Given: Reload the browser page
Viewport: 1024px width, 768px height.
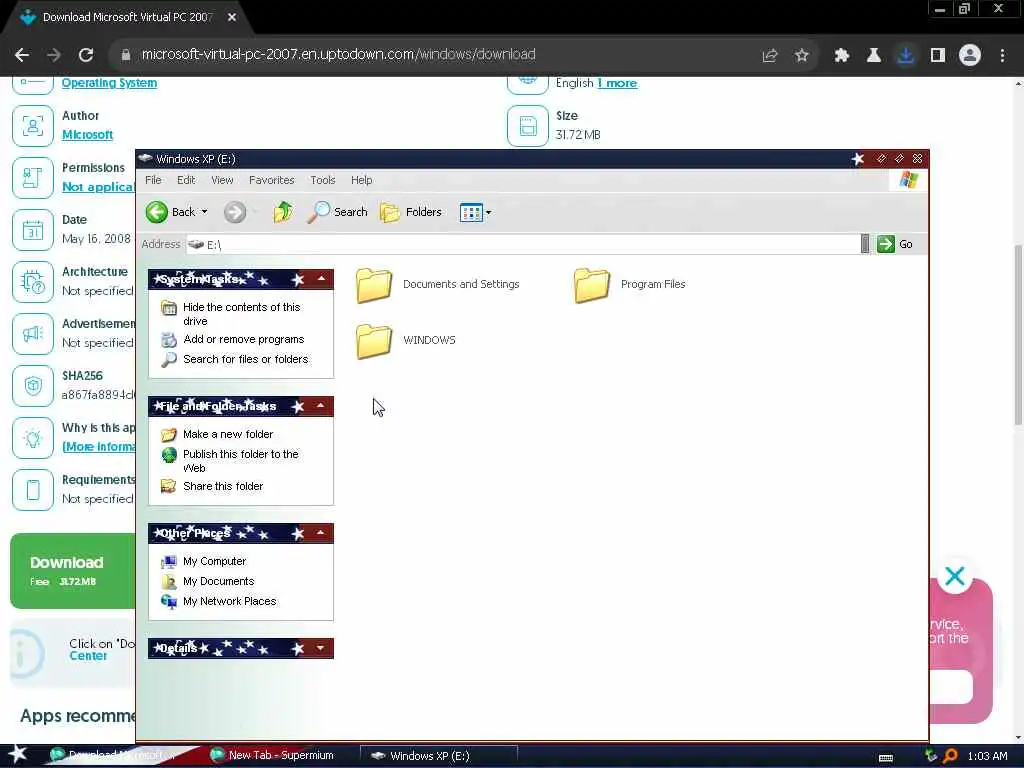Looking at the screenshot, I should [x=86, y=55].
